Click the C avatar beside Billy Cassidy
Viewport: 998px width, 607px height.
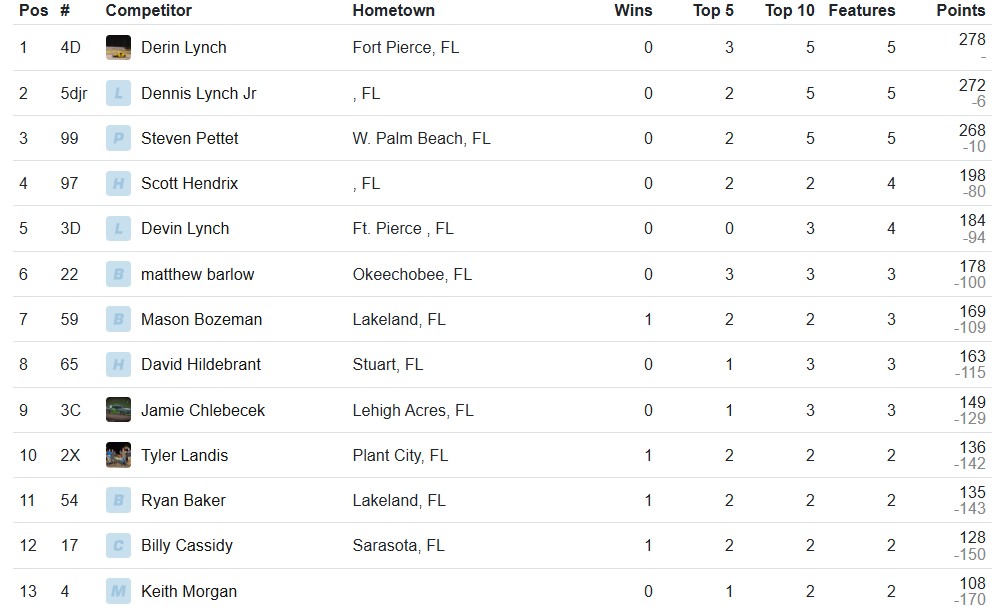[x=118, y=545]
